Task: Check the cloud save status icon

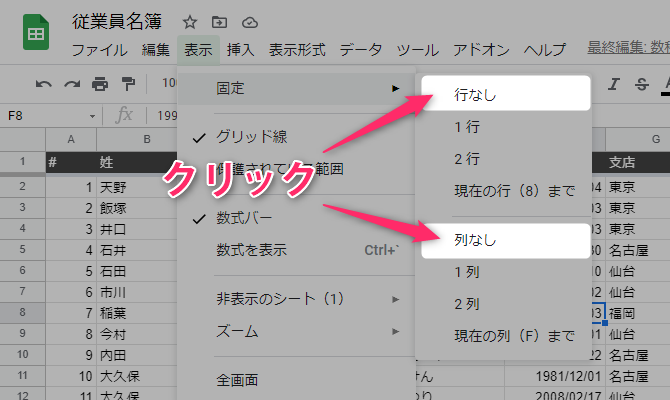Action: coord(250,22)
